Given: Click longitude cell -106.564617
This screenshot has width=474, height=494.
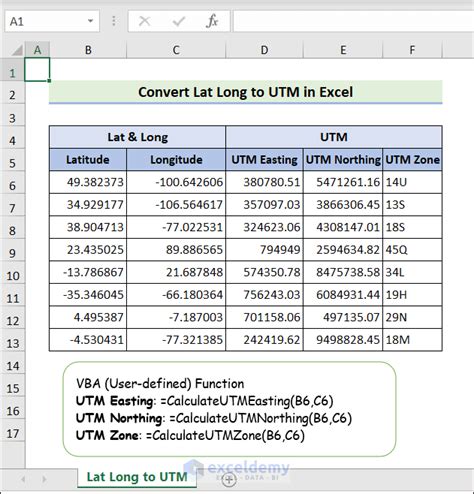Looking at the screenshot, I should (176, 205).
